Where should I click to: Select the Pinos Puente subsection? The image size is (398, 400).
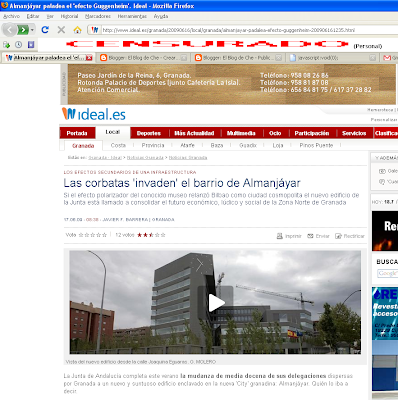point(316,145)
